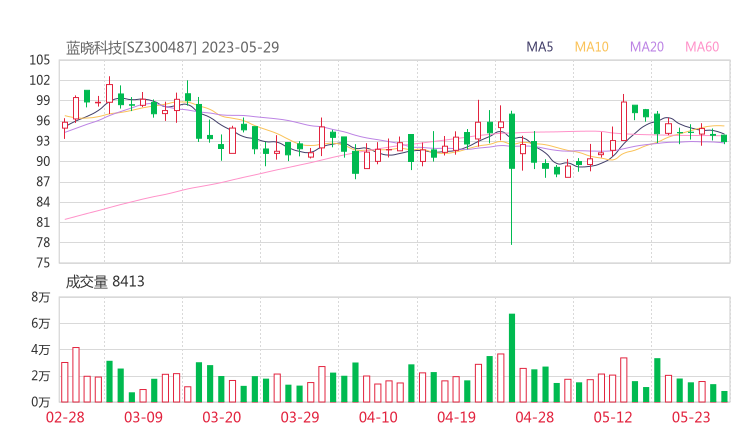This screenshot has height=440, width=740.
Task: Click the 8万 volume axis label
Action: (41, 297)
